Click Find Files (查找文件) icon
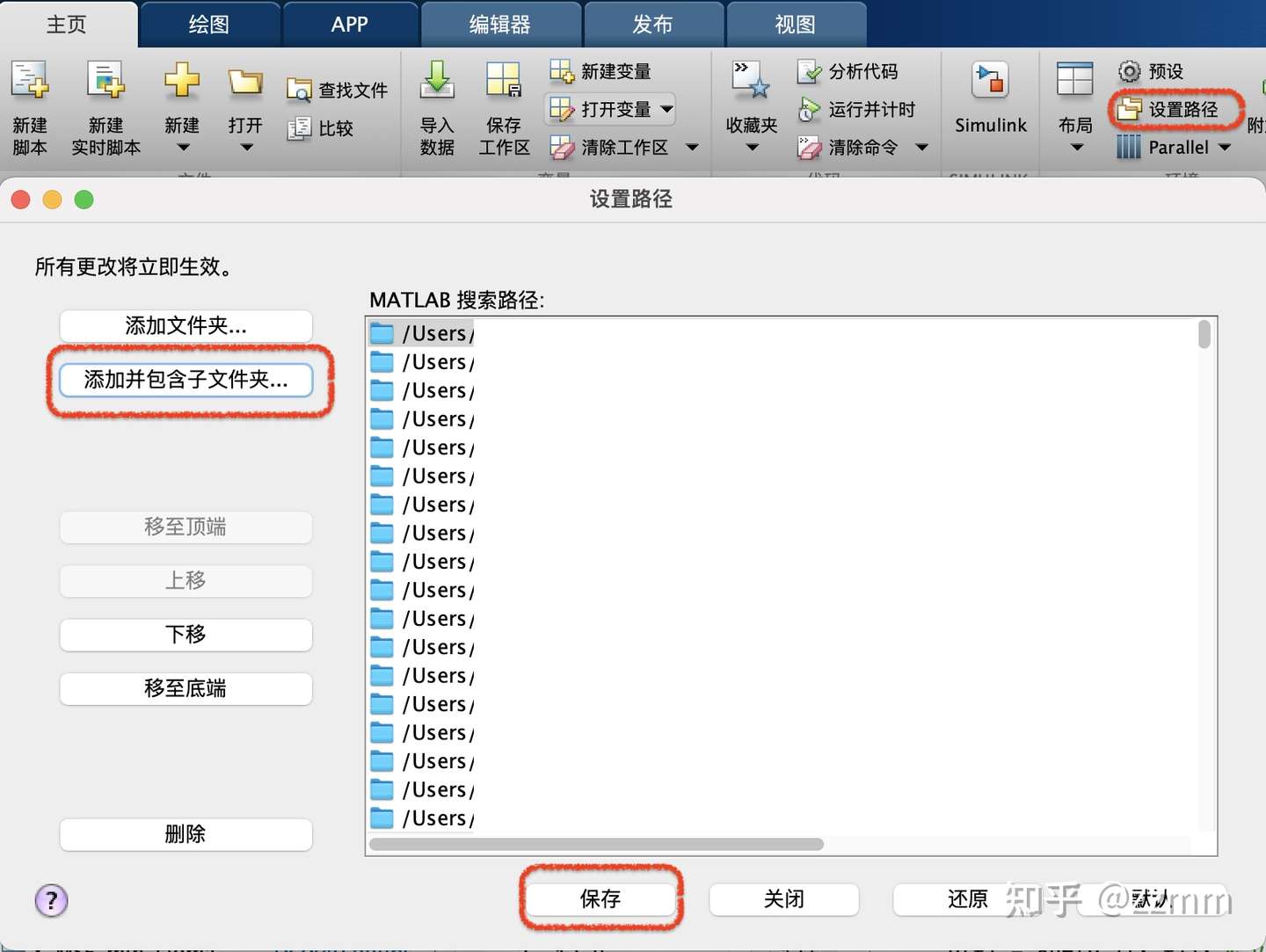Viewport: 1266px width, 952px height. click(299, 90)
